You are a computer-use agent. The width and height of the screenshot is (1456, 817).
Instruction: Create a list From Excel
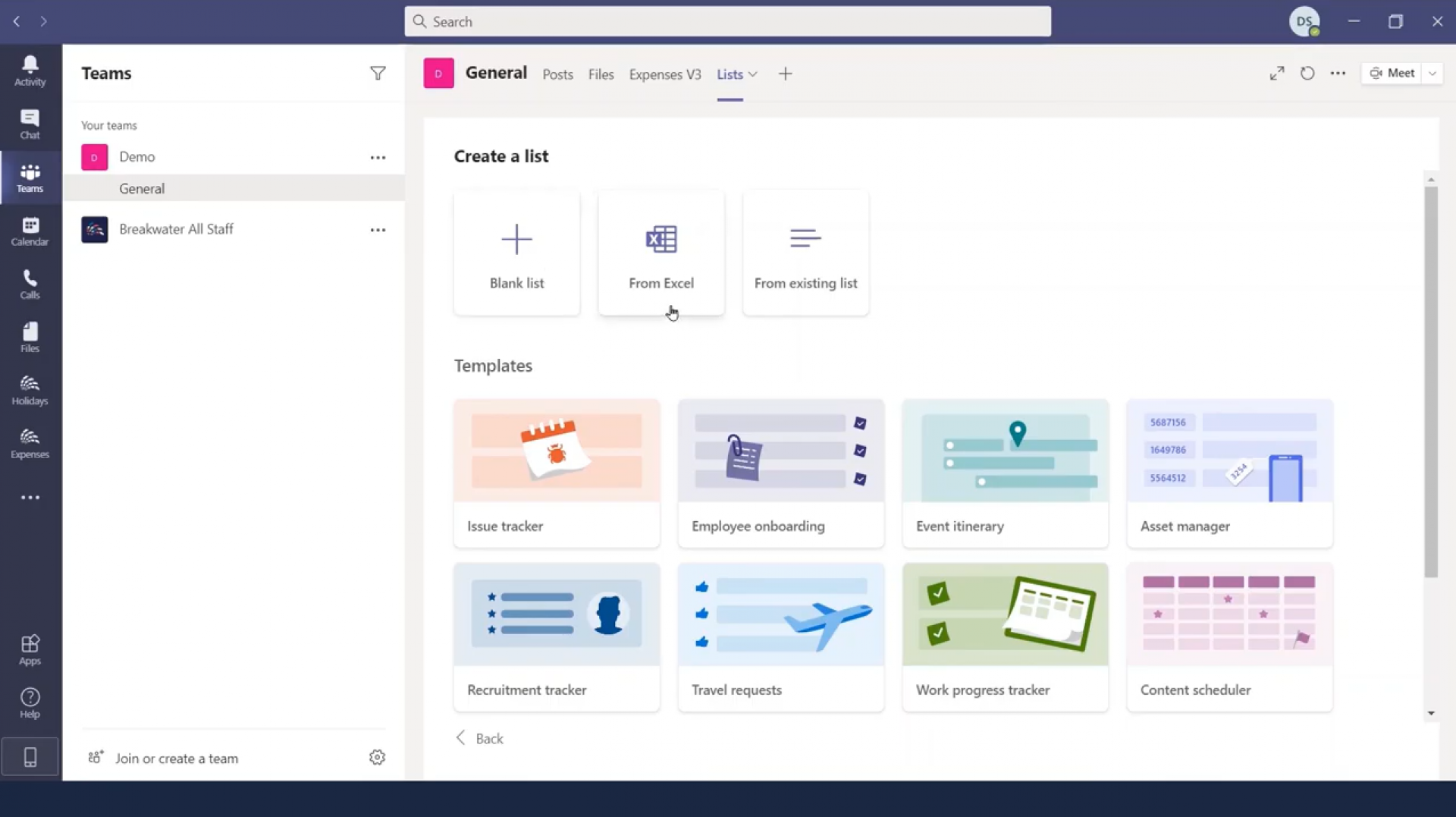tap(661, 253)
